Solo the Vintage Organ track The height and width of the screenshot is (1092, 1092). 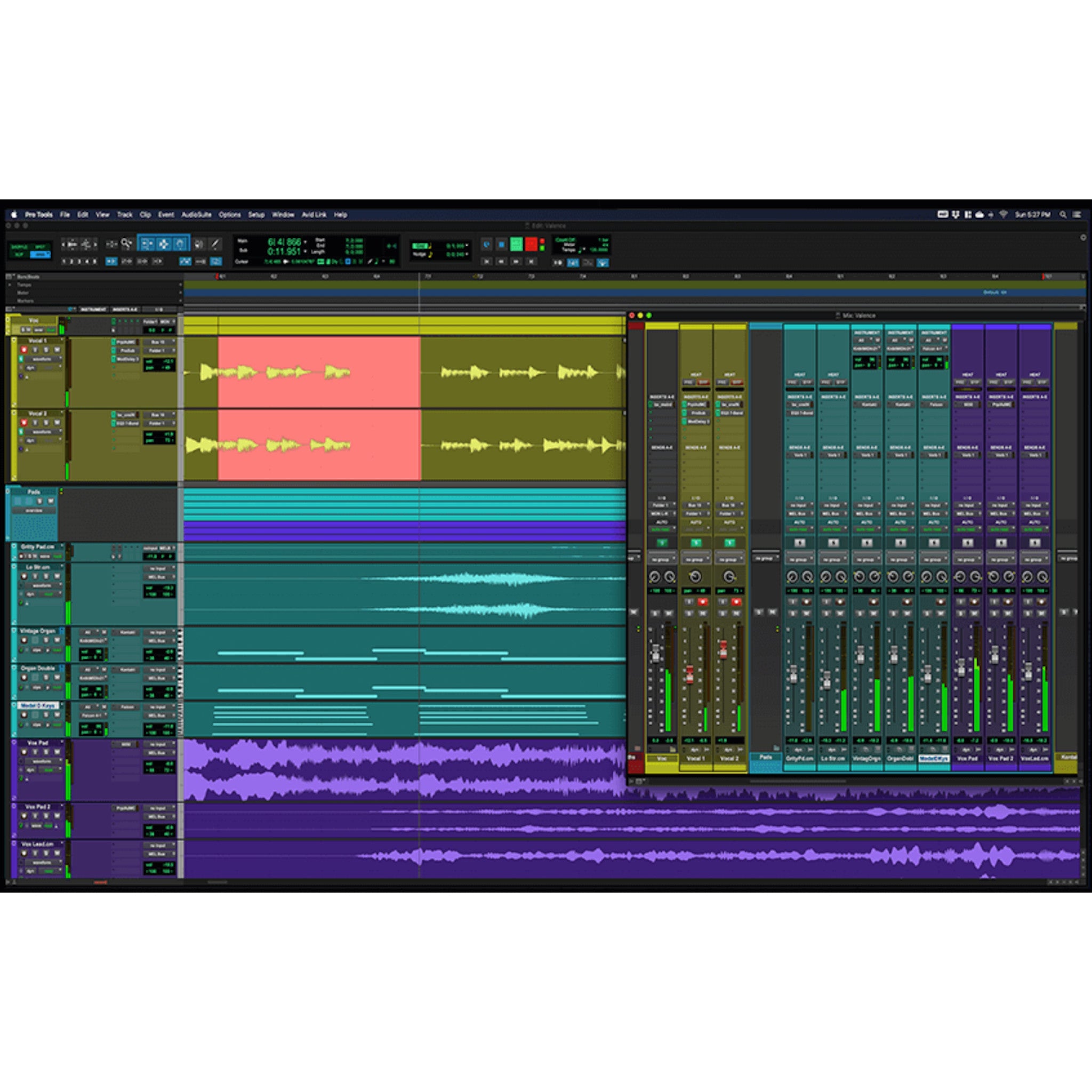[45, 640]
